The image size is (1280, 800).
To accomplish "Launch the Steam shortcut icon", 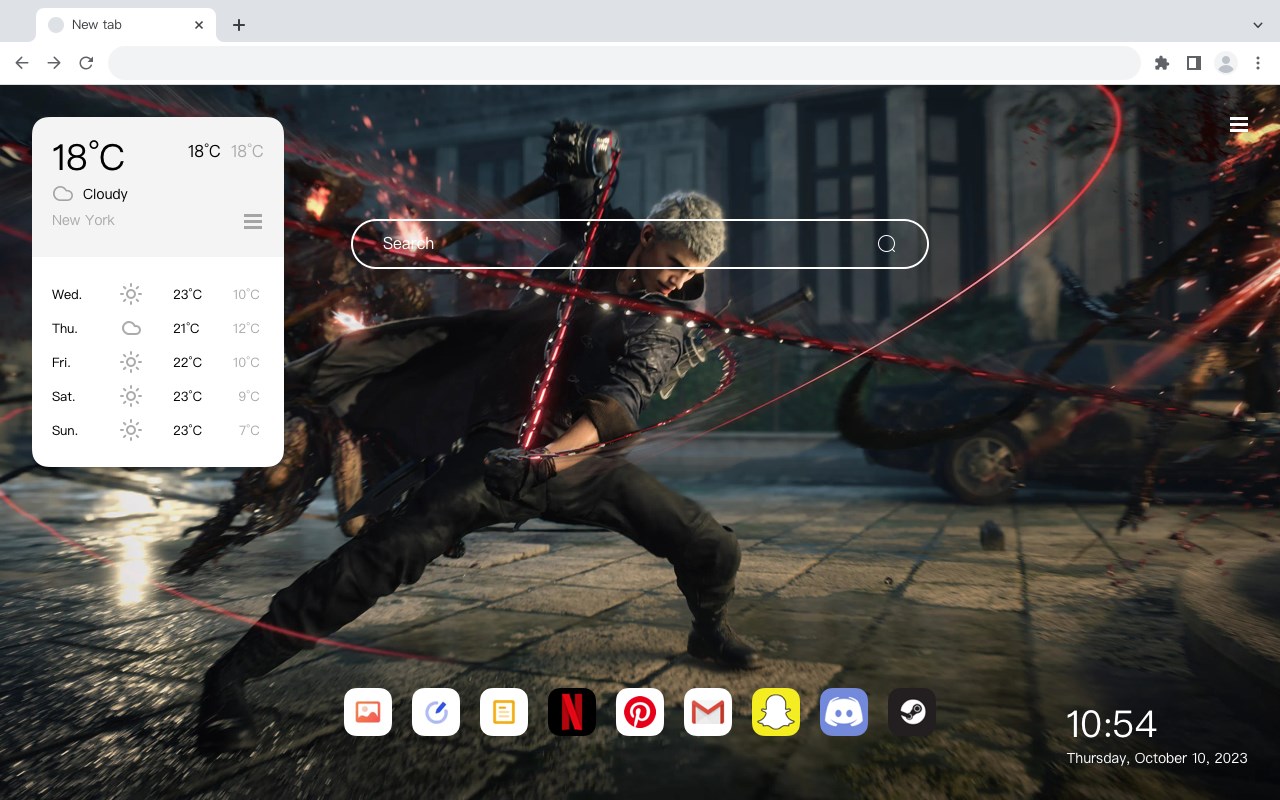I will pyautogui.click(x=912, y=712).
